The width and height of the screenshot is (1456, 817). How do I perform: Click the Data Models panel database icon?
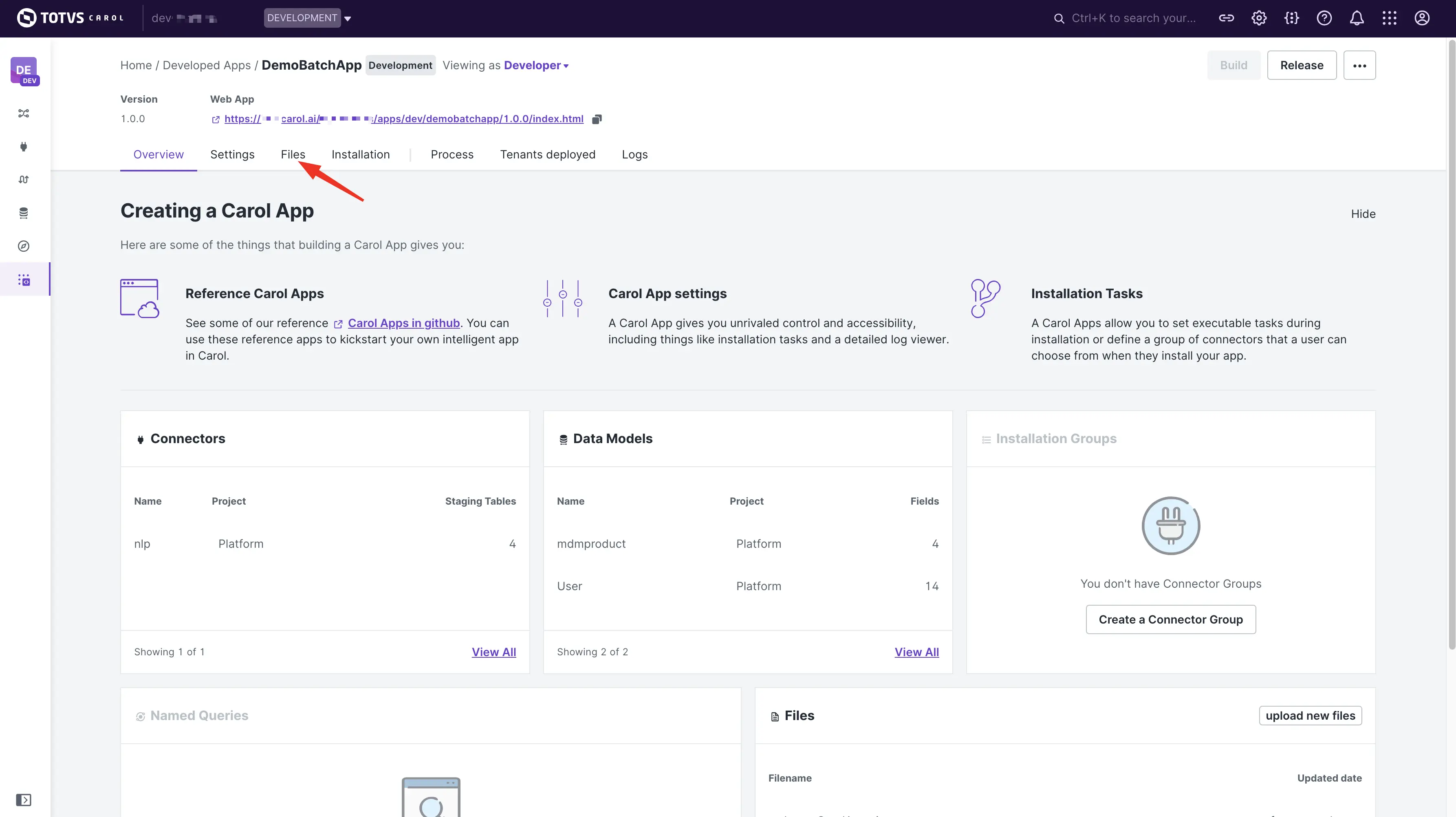(563, 439)
